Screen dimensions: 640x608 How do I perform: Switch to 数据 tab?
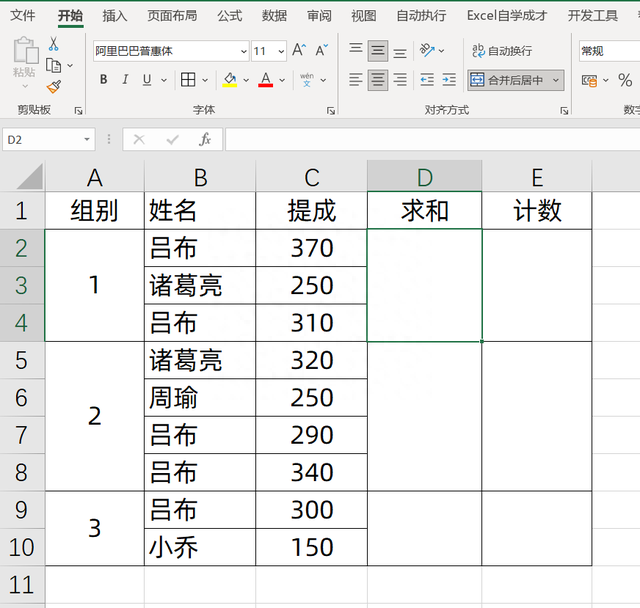click(274, 16)
